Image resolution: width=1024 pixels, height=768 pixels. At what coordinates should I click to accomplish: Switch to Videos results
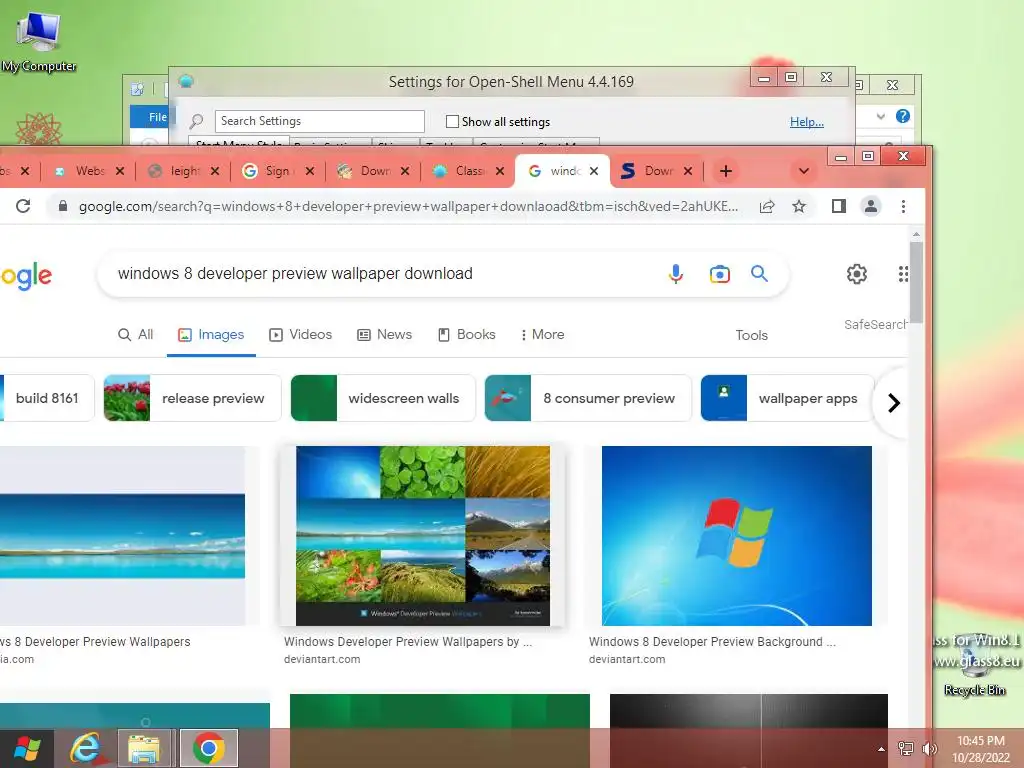(300, 334)
